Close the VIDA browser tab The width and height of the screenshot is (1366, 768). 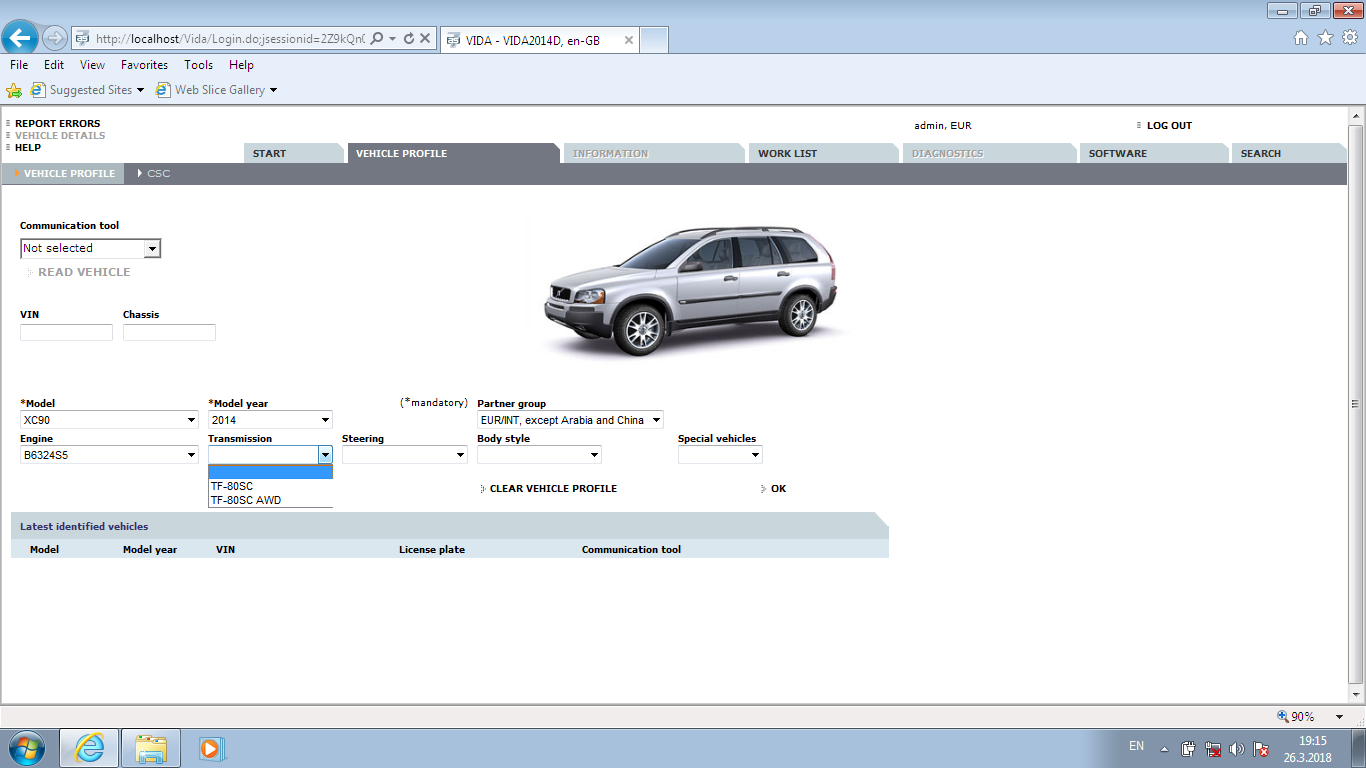pos(628,41)
